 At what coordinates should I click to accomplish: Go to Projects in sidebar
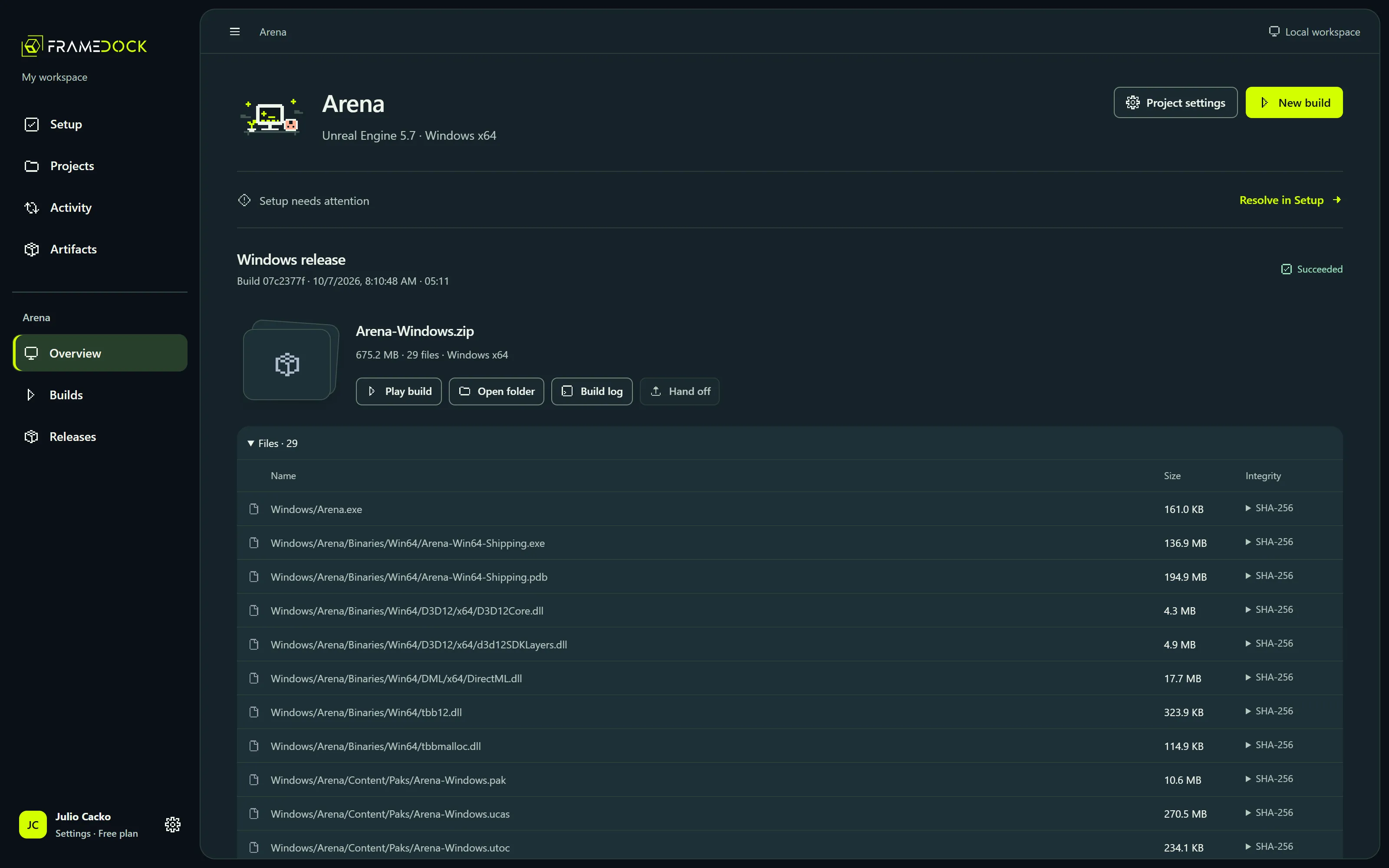[x=100, y=166]
